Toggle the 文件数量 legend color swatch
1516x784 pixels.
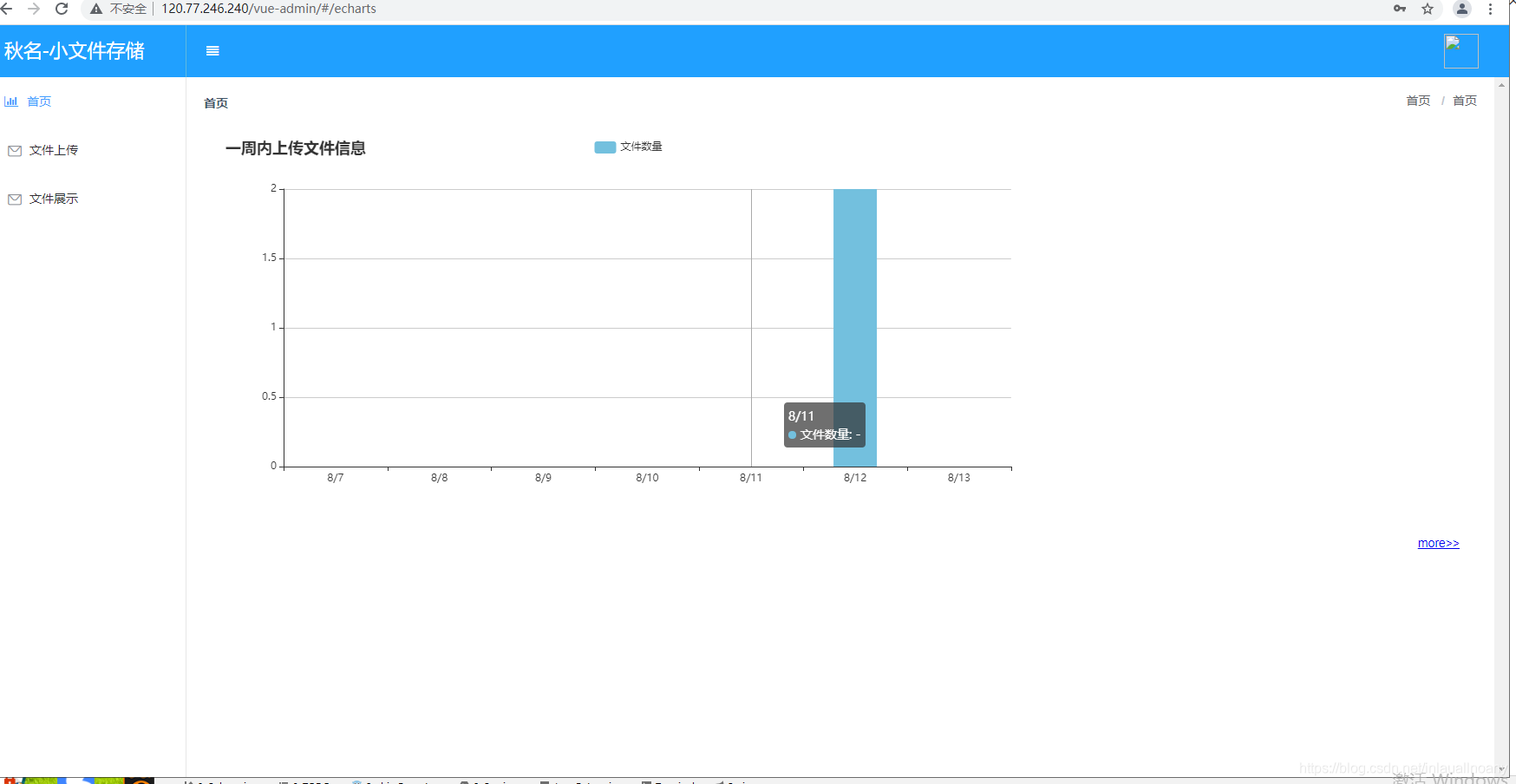[604, 147]
